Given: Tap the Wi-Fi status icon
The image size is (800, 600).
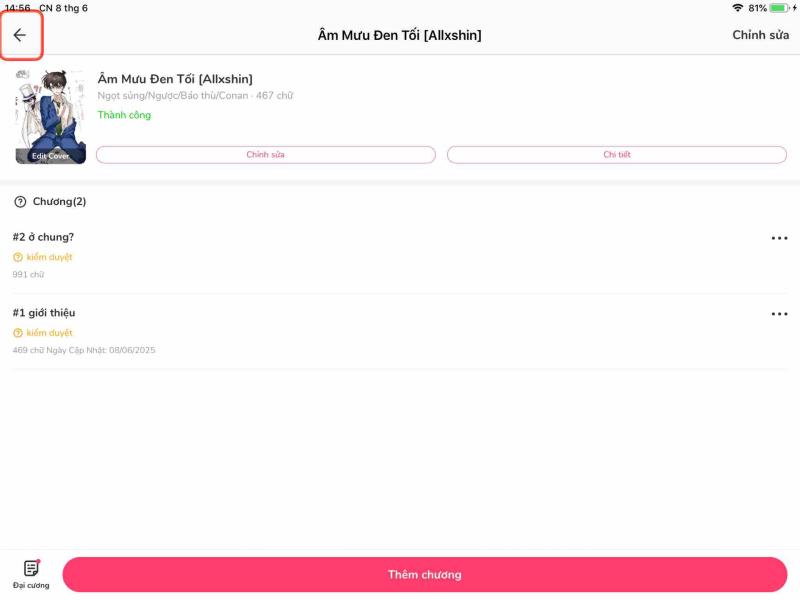Looking at the screenshot, I should 737,8.
